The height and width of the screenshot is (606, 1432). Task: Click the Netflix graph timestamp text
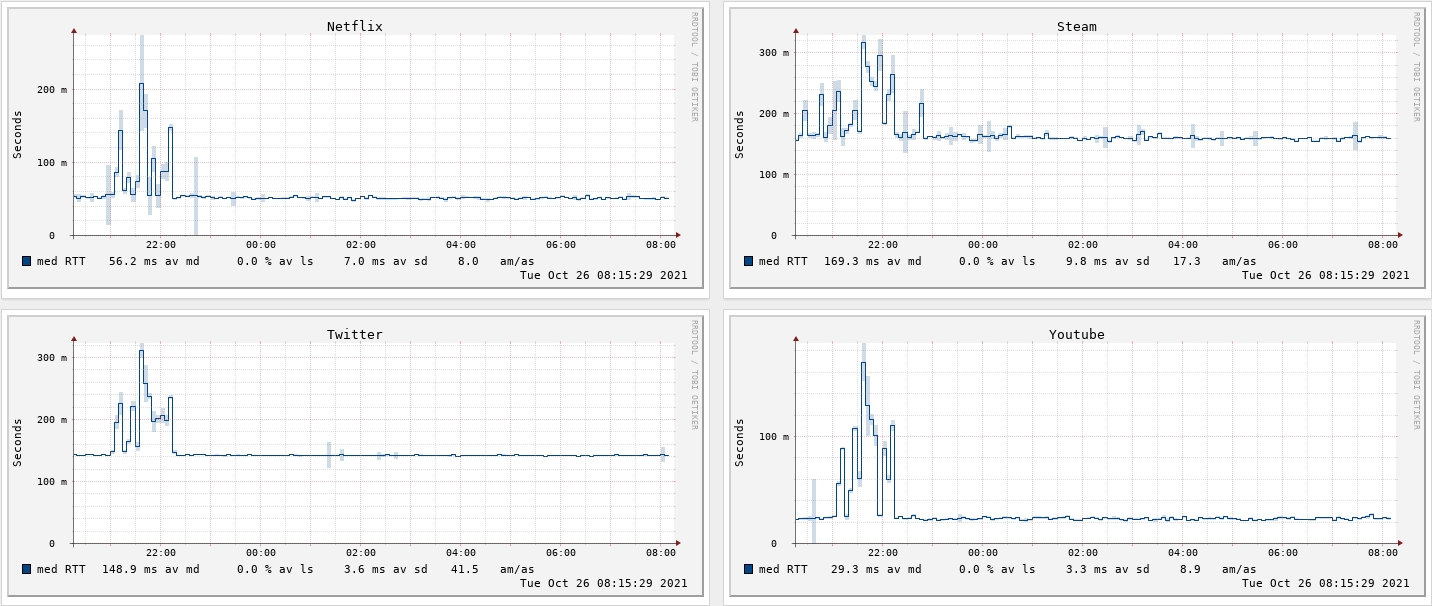pos(604,275)
